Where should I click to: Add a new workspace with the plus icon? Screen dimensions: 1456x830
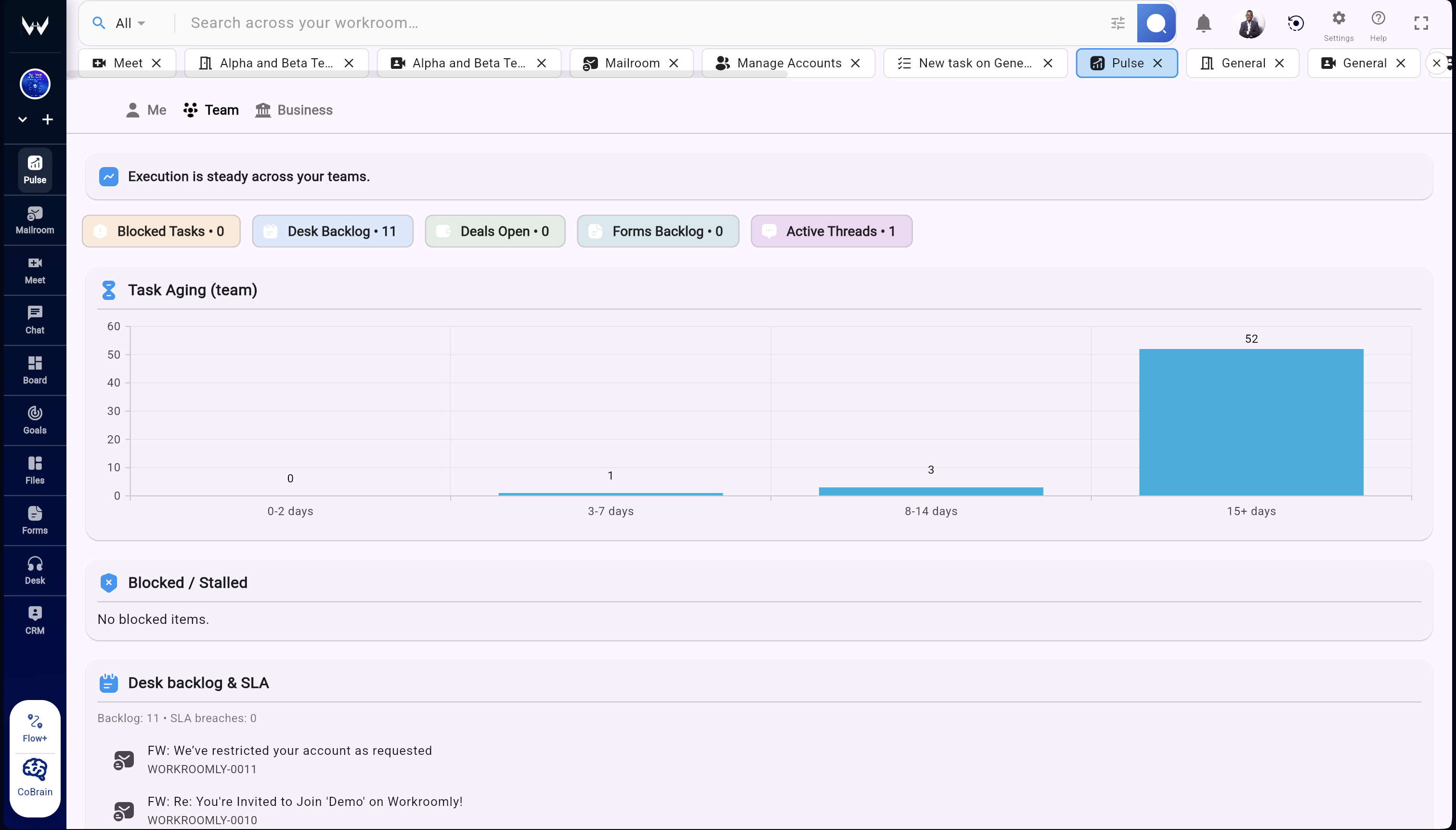pyautogui.click(x=48, y=119)
